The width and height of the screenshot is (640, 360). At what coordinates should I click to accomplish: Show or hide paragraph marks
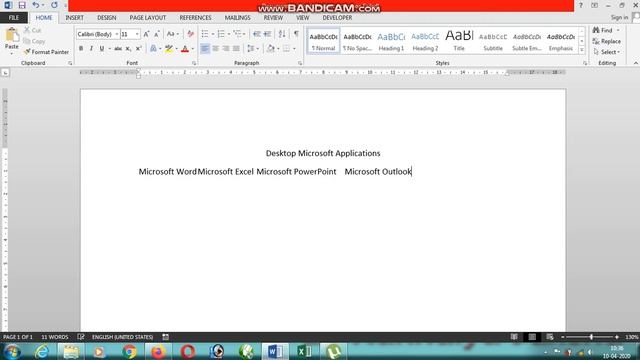click(x=296, y=34)
